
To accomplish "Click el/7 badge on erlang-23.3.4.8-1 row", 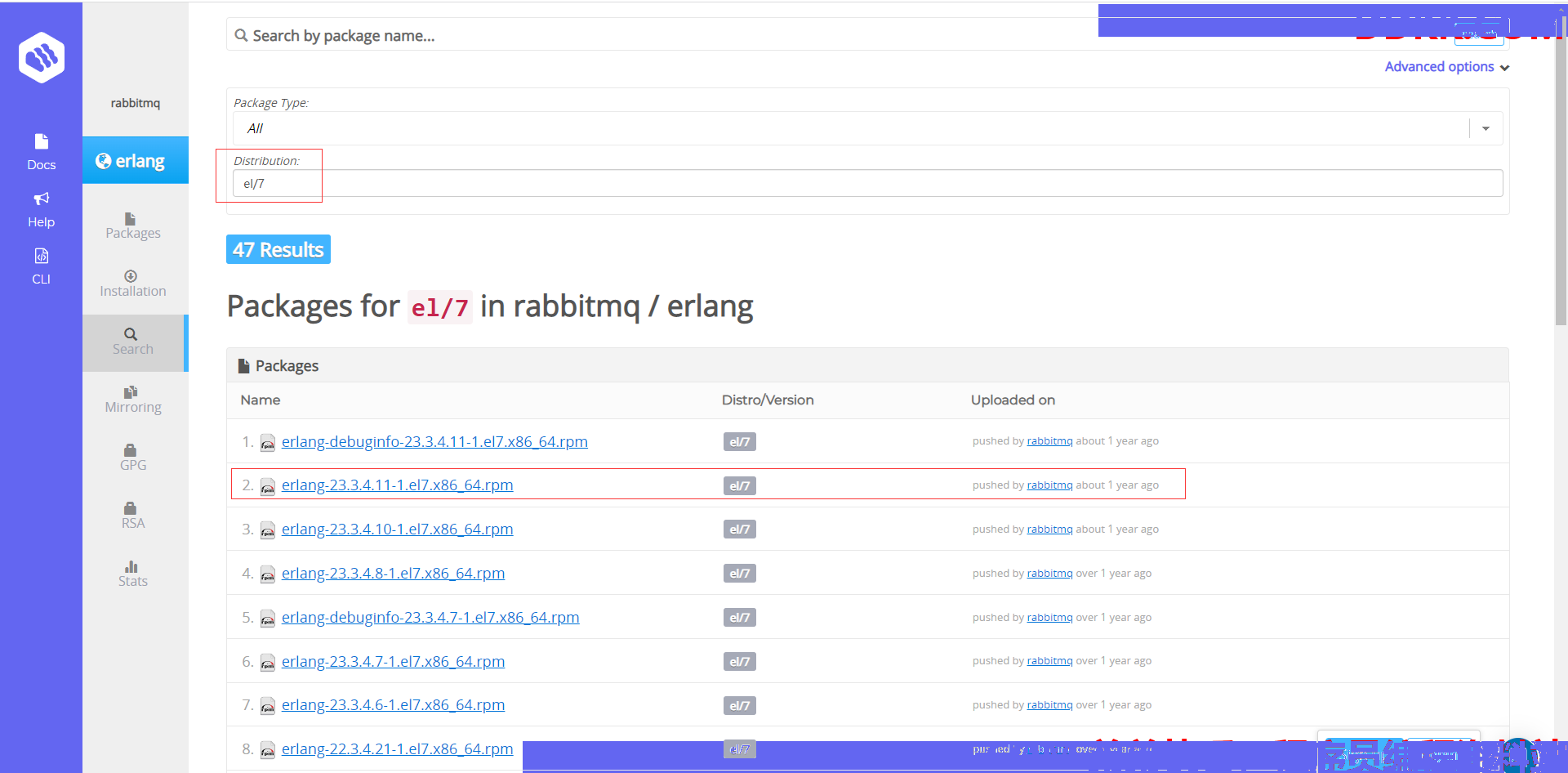I will (x=740, y=574).
